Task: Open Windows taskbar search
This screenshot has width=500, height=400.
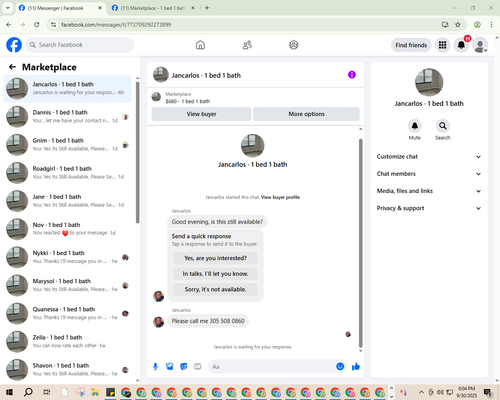Action: pyautogui.click(x=28, y=392)
